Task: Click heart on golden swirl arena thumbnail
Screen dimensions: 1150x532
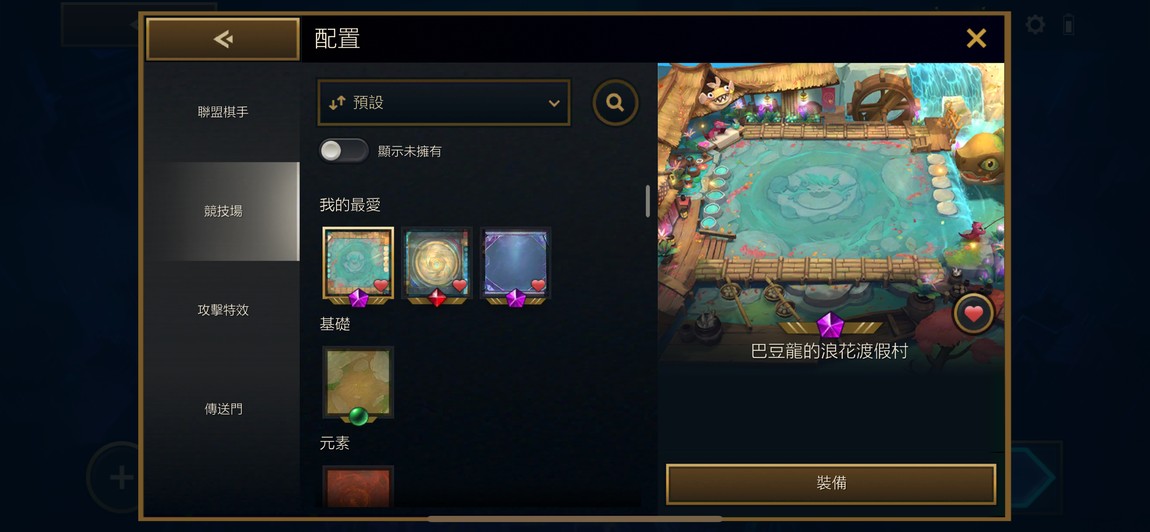Action: (459, 285)
